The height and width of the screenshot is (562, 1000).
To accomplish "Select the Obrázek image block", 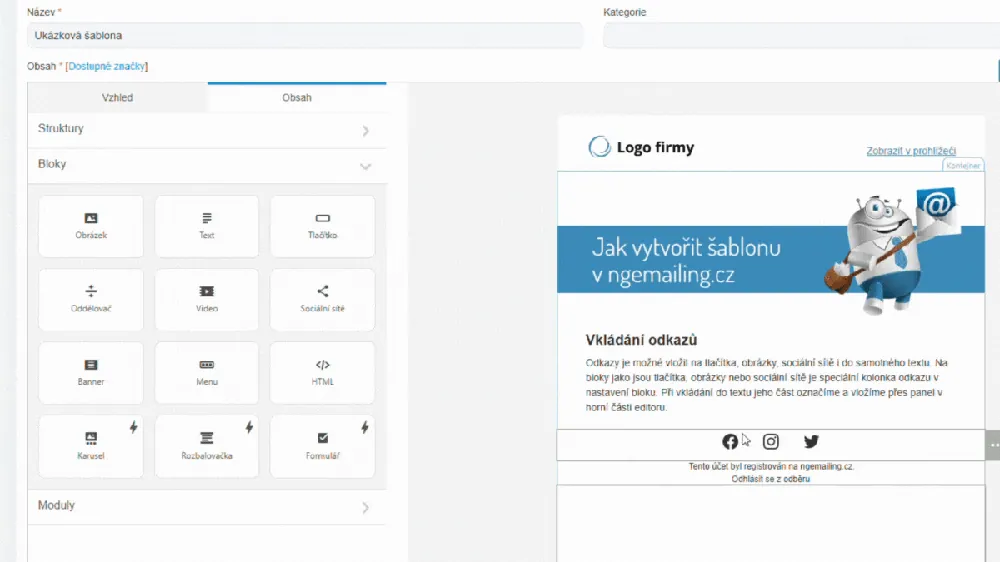I will click(x=91, y=225).
